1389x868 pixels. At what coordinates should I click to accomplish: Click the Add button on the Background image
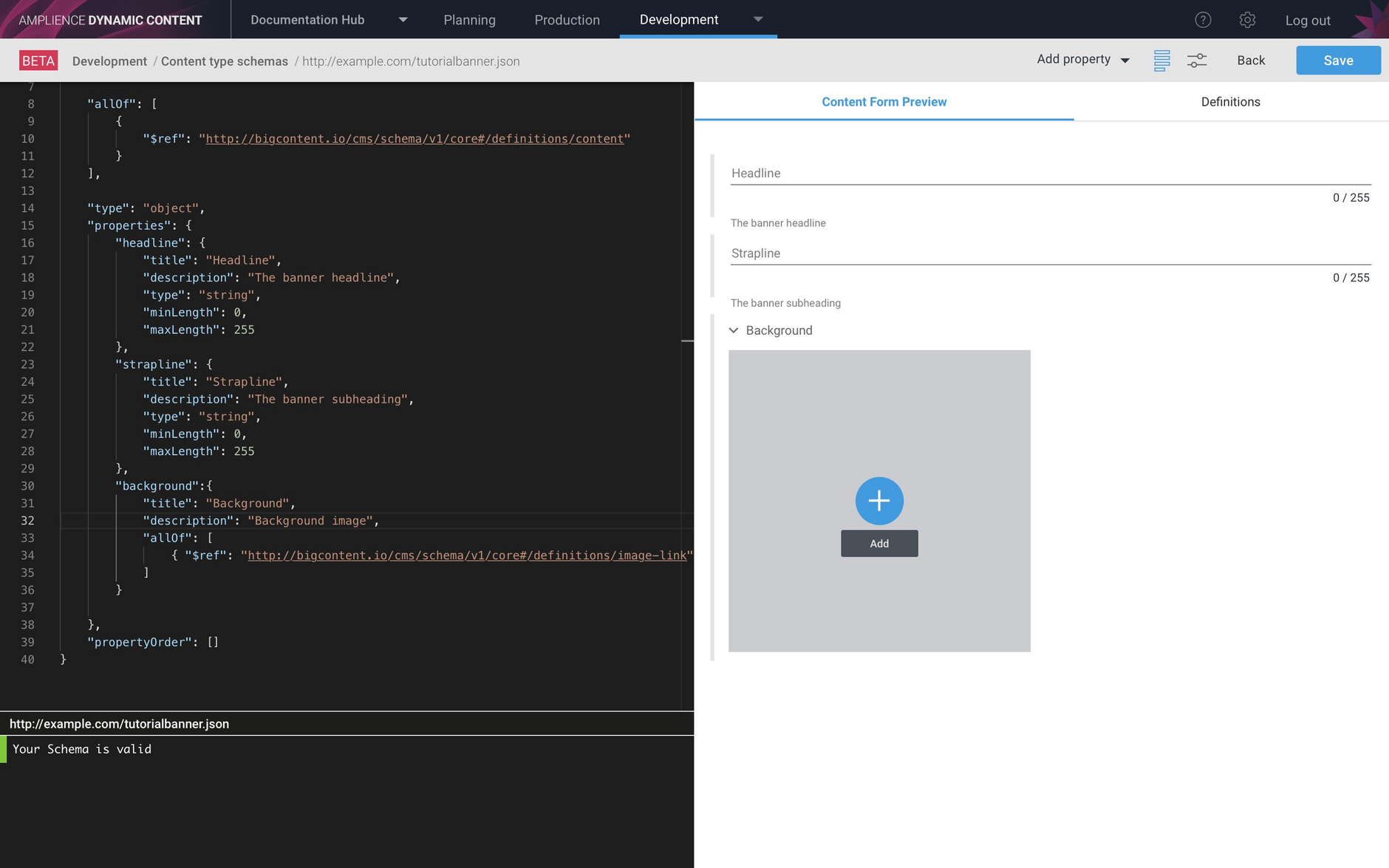click(x=878, y=543)
